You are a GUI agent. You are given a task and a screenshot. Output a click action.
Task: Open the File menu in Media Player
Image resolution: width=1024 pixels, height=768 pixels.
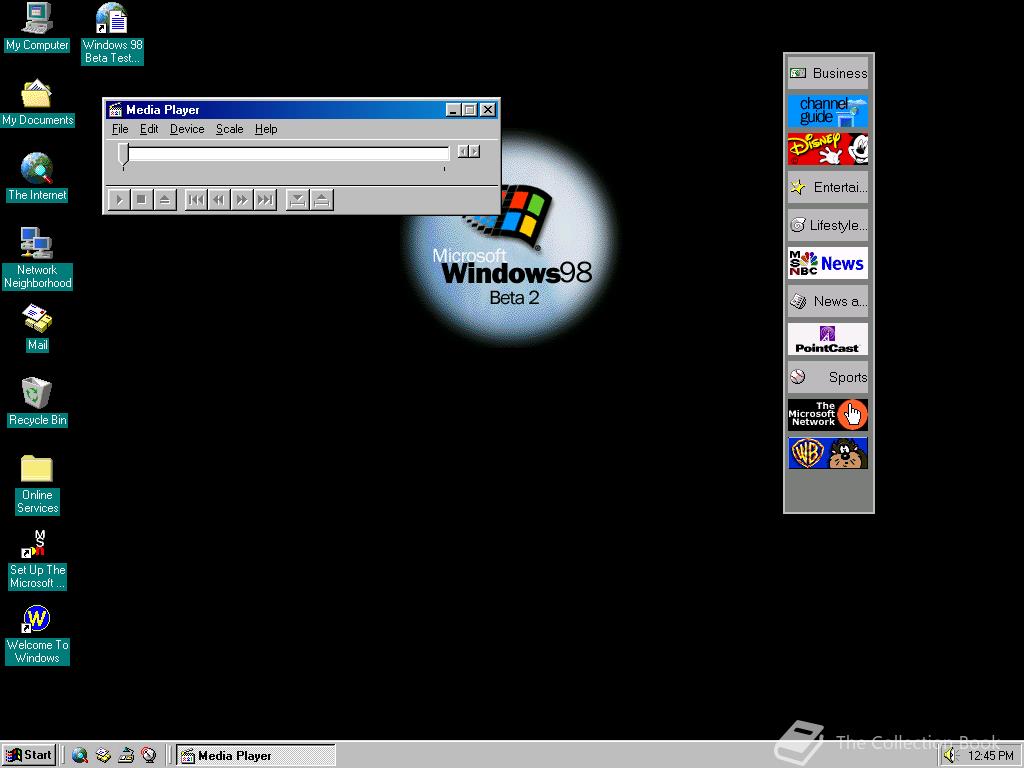120,129
